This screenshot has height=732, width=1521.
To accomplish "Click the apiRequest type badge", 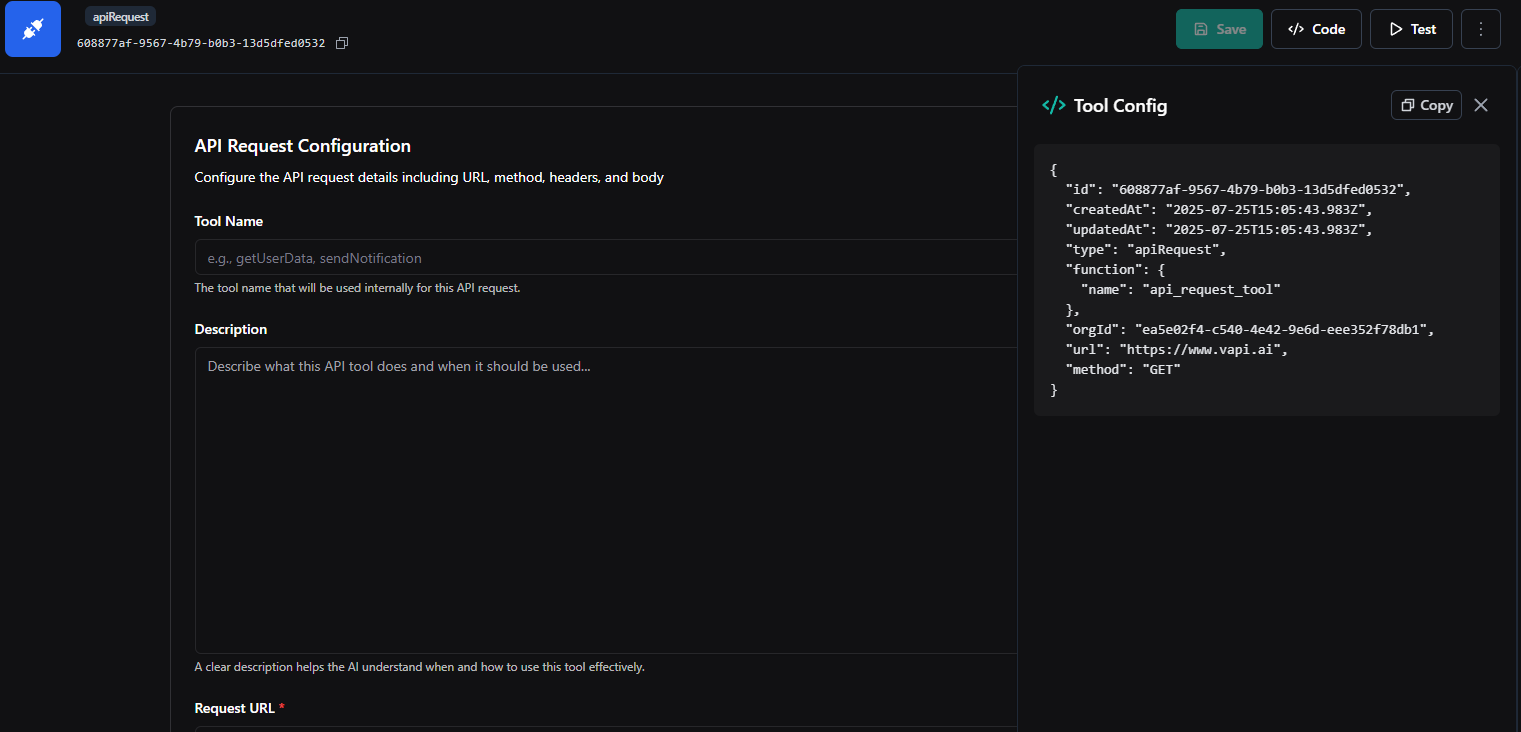I will click(x=120, y=17).
